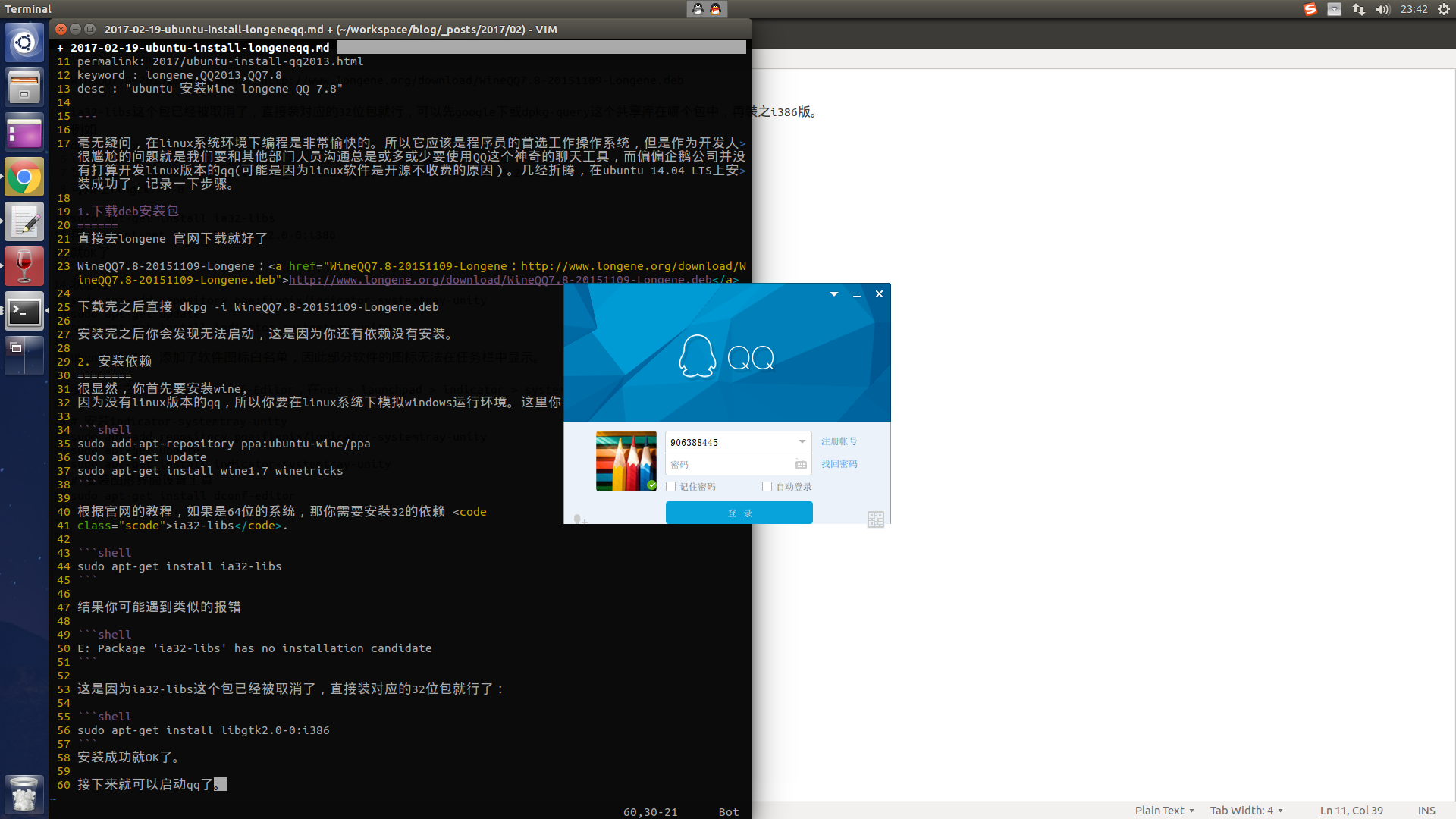The image size is (1456, 819).
Task: Click the '2. 安装依赖' heading in vim
Action: [115, 362]
